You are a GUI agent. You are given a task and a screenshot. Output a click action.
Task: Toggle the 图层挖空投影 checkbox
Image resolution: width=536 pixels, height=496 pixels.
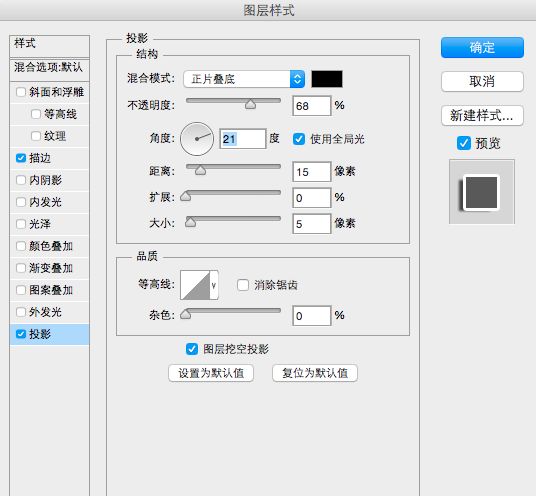point(192,349)
